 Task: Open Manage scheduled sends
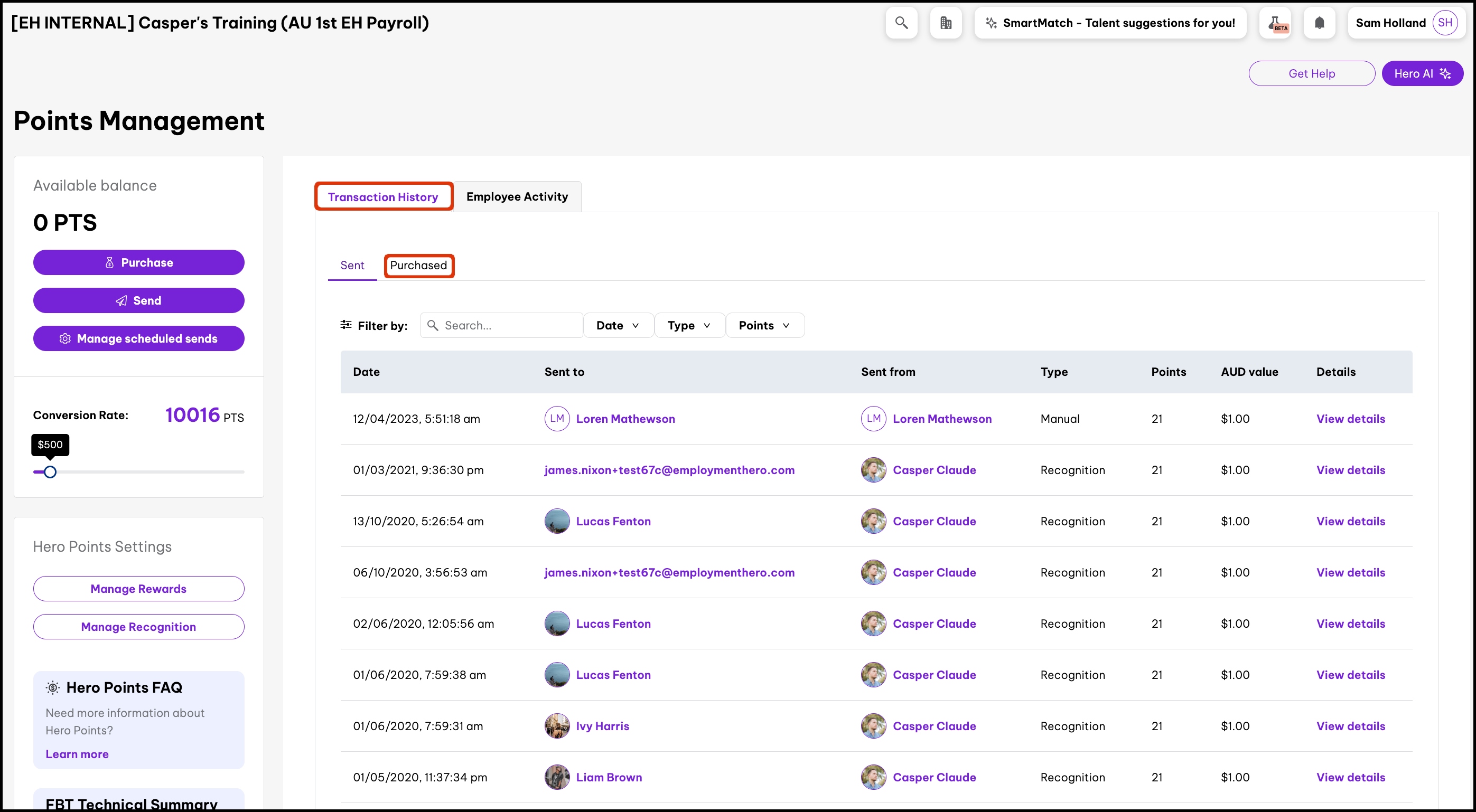tap(138, 338)
